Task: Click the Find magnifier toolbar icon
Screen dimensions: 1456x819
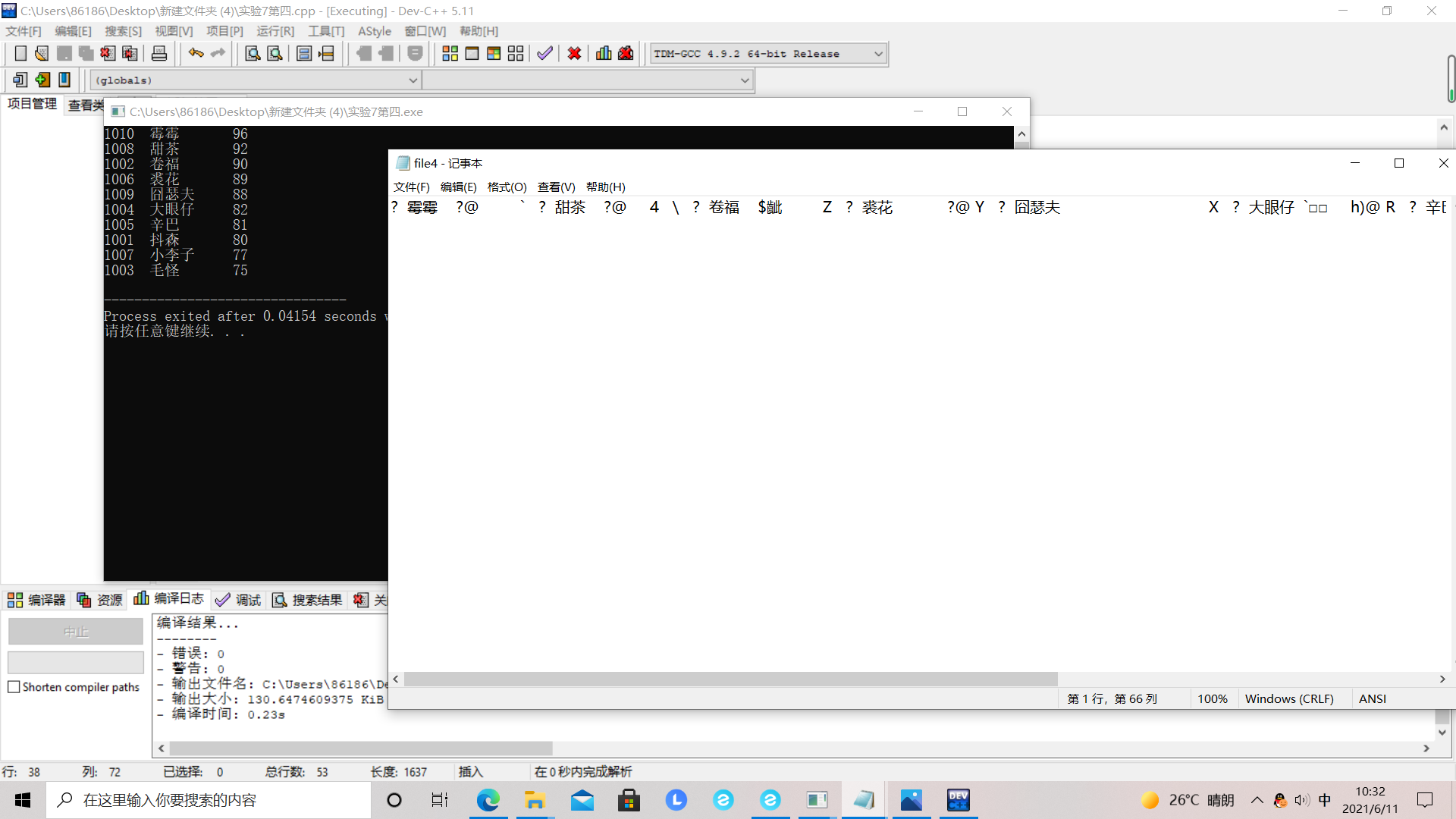Action: coord(253,53)
